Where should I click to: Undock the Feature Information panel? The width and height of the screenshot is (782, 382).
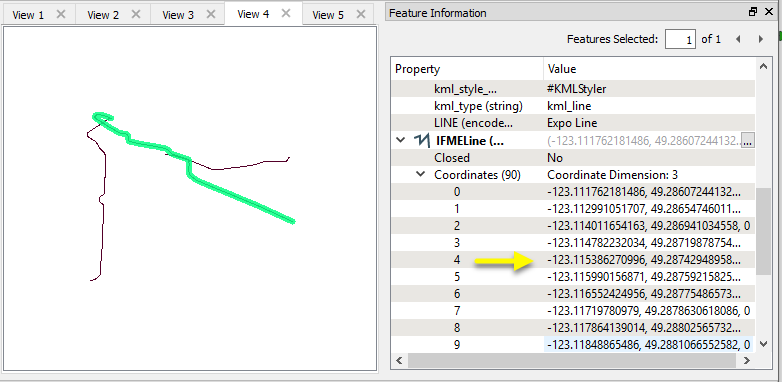(x=753, y=12)
